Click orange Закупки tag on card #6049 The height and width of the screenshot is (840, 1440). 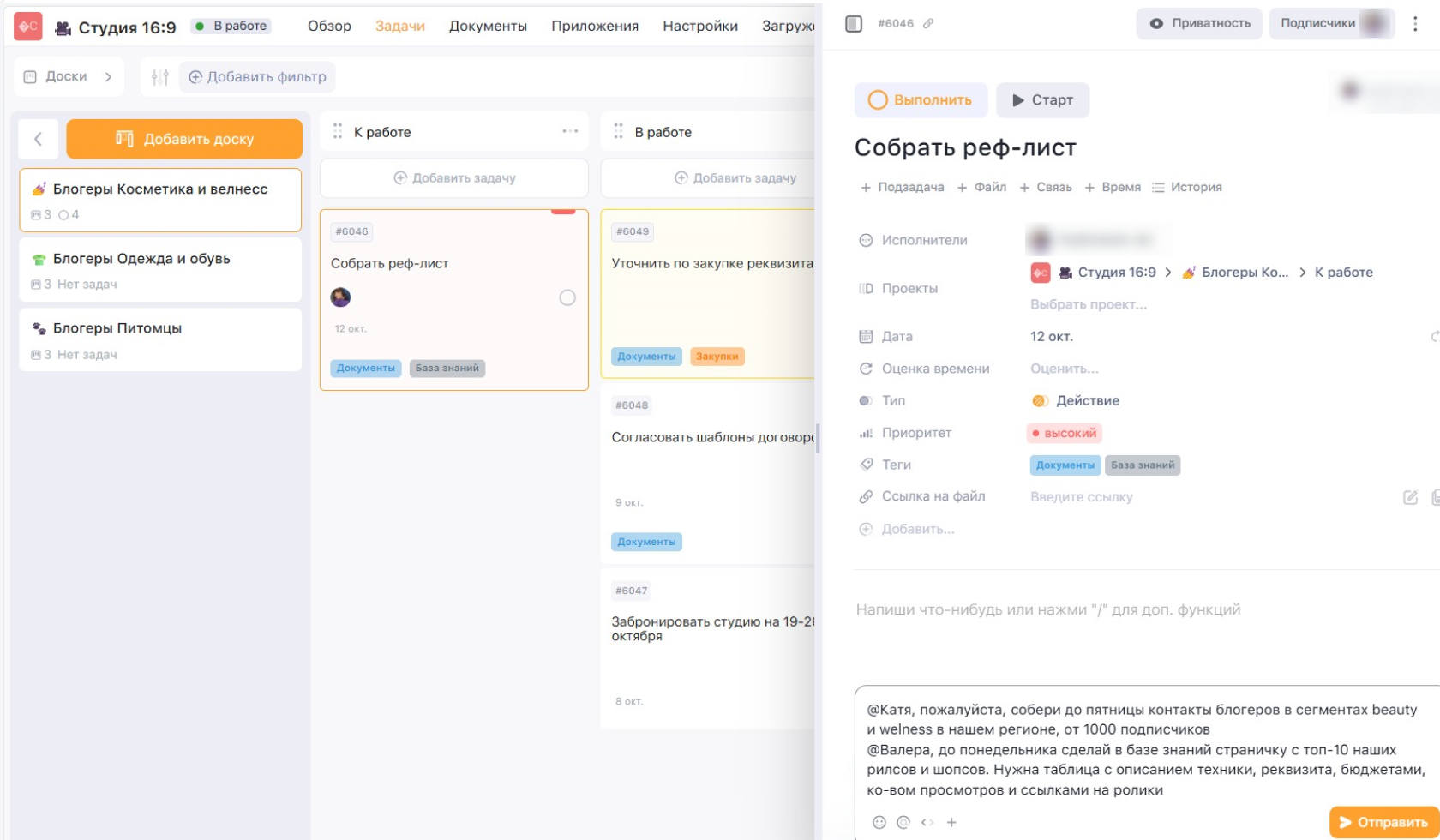(x=717, y=357)
